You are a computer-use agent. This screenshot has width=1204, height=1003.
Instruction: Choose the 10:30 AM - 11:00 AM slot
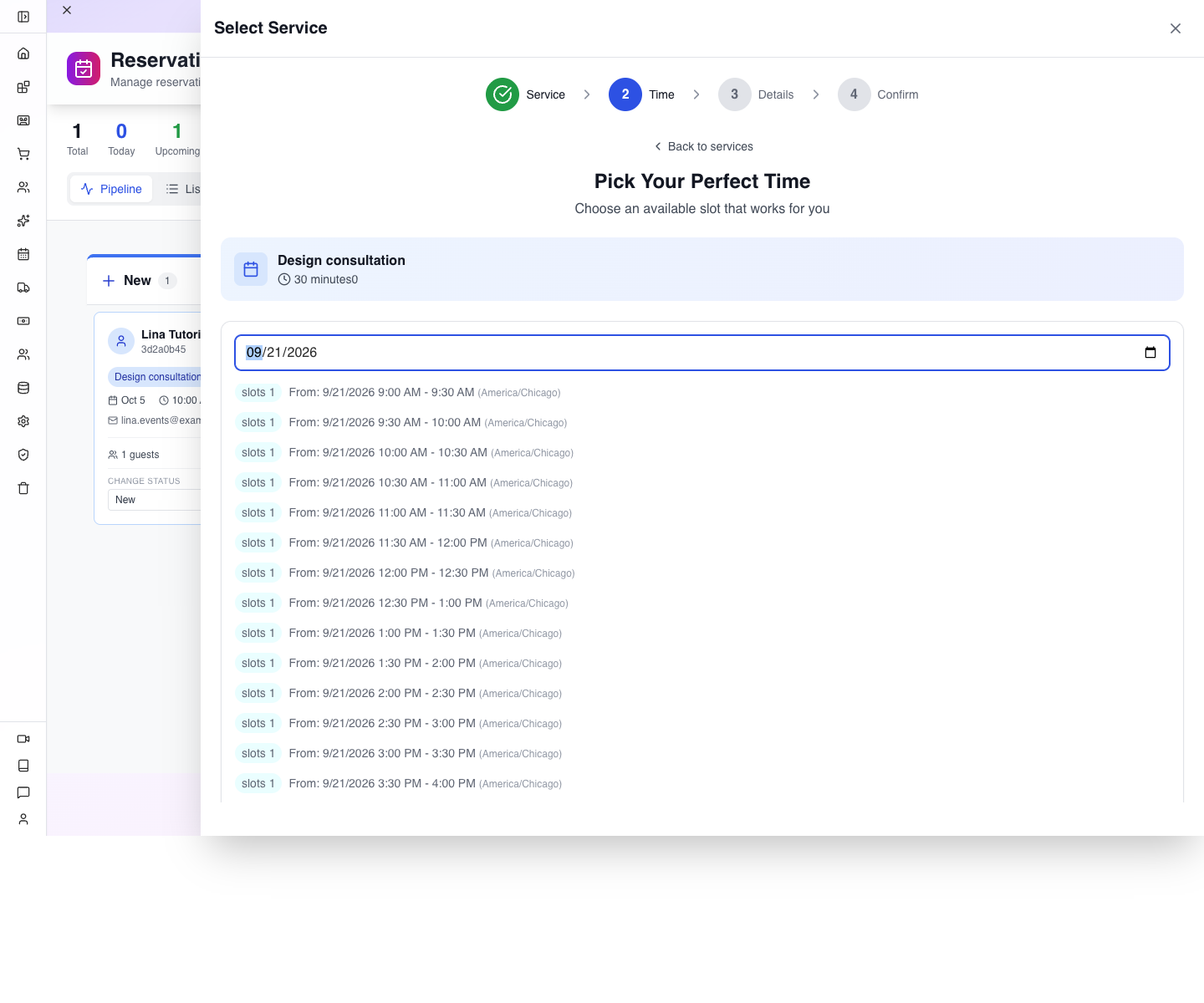point(404,483)
